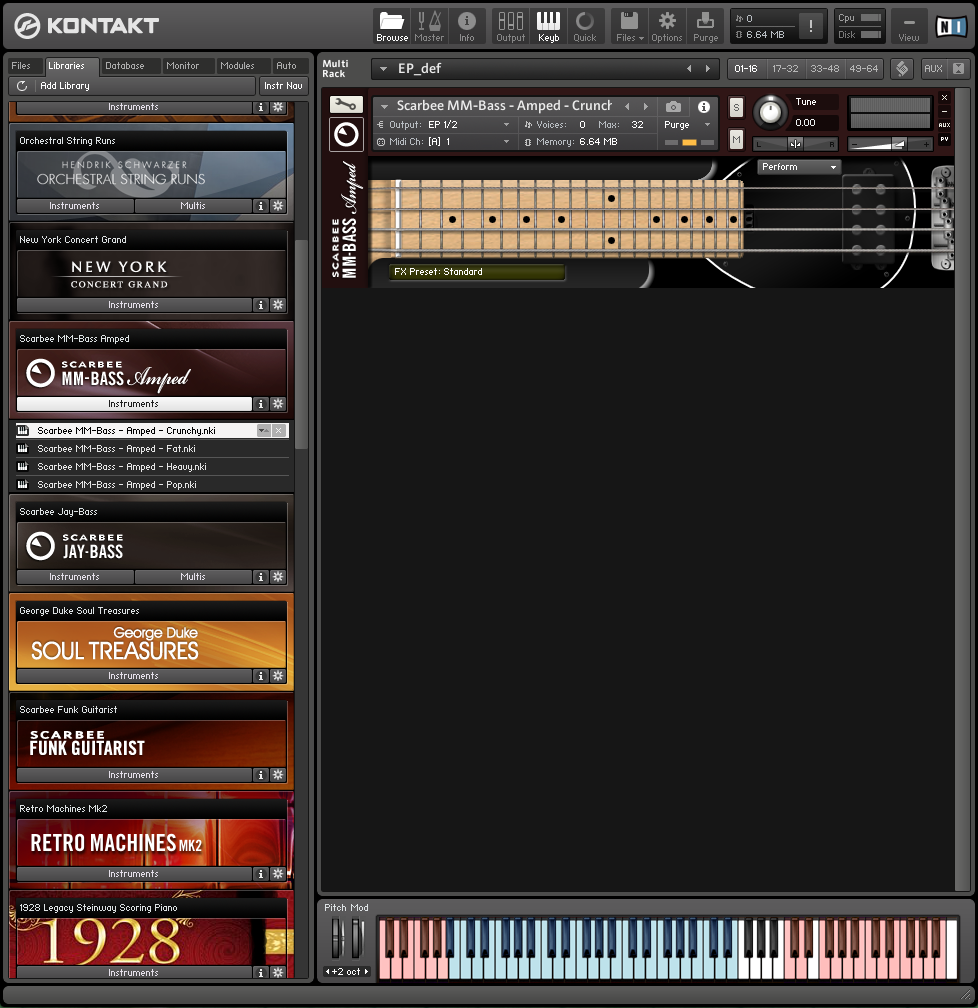Solo the Scarbee MM-Bass instrument
The height and width of the screenshot is (1008, 978).
(x=736, y=108)
